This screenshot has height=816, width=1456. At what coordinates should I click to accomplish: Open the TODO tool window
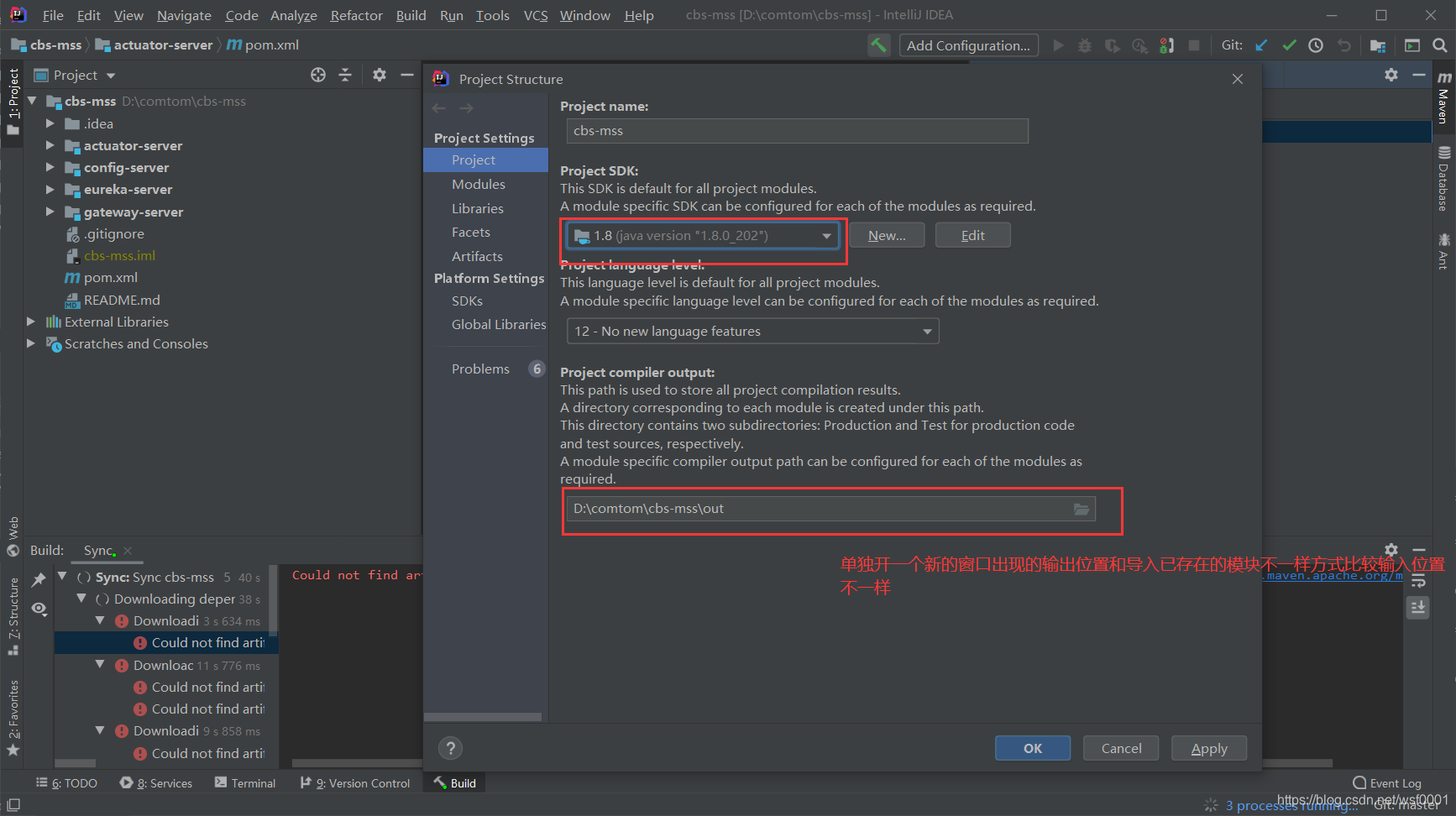pos(66,783)
